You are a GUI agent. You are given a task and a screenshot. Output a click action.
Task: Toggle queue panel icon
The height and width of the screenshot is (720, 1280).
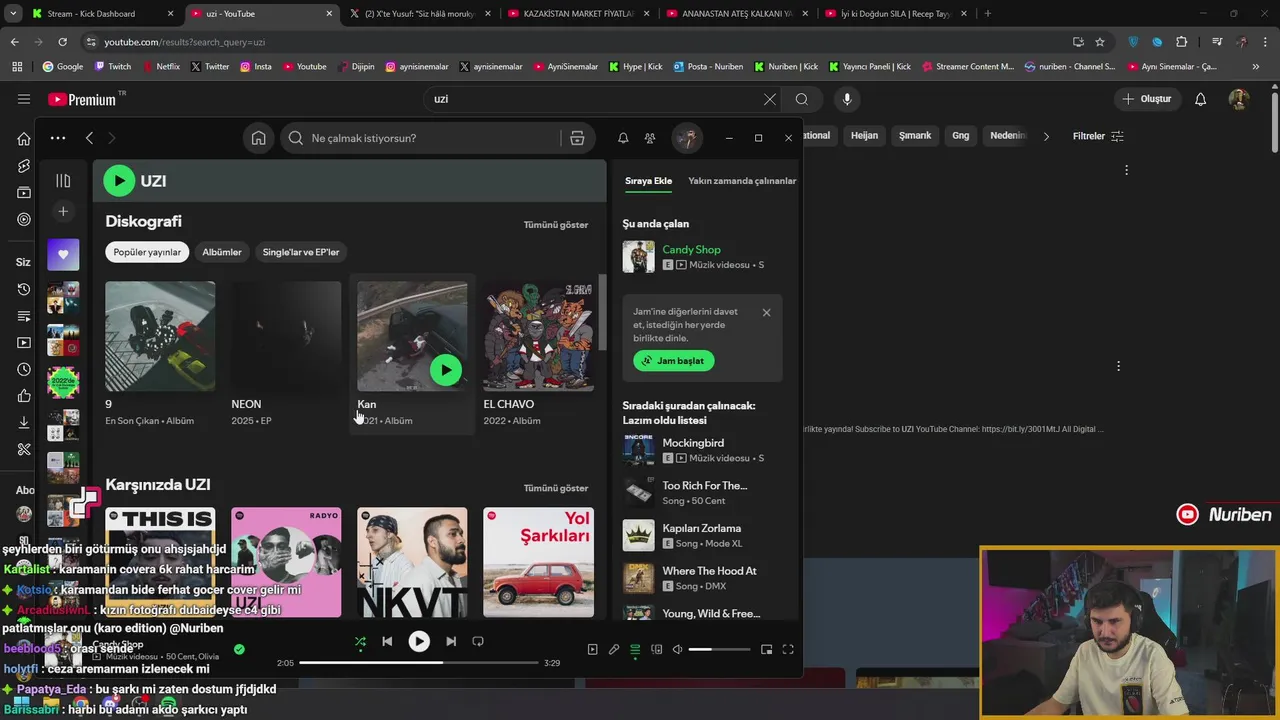pyautogui.click(x=635, y=650)
